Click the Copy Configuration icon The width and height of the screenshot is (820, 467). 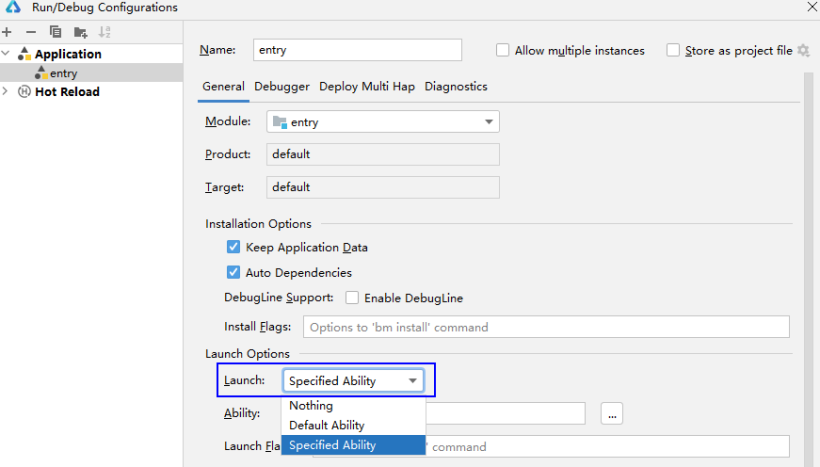(x=56, y=32)
